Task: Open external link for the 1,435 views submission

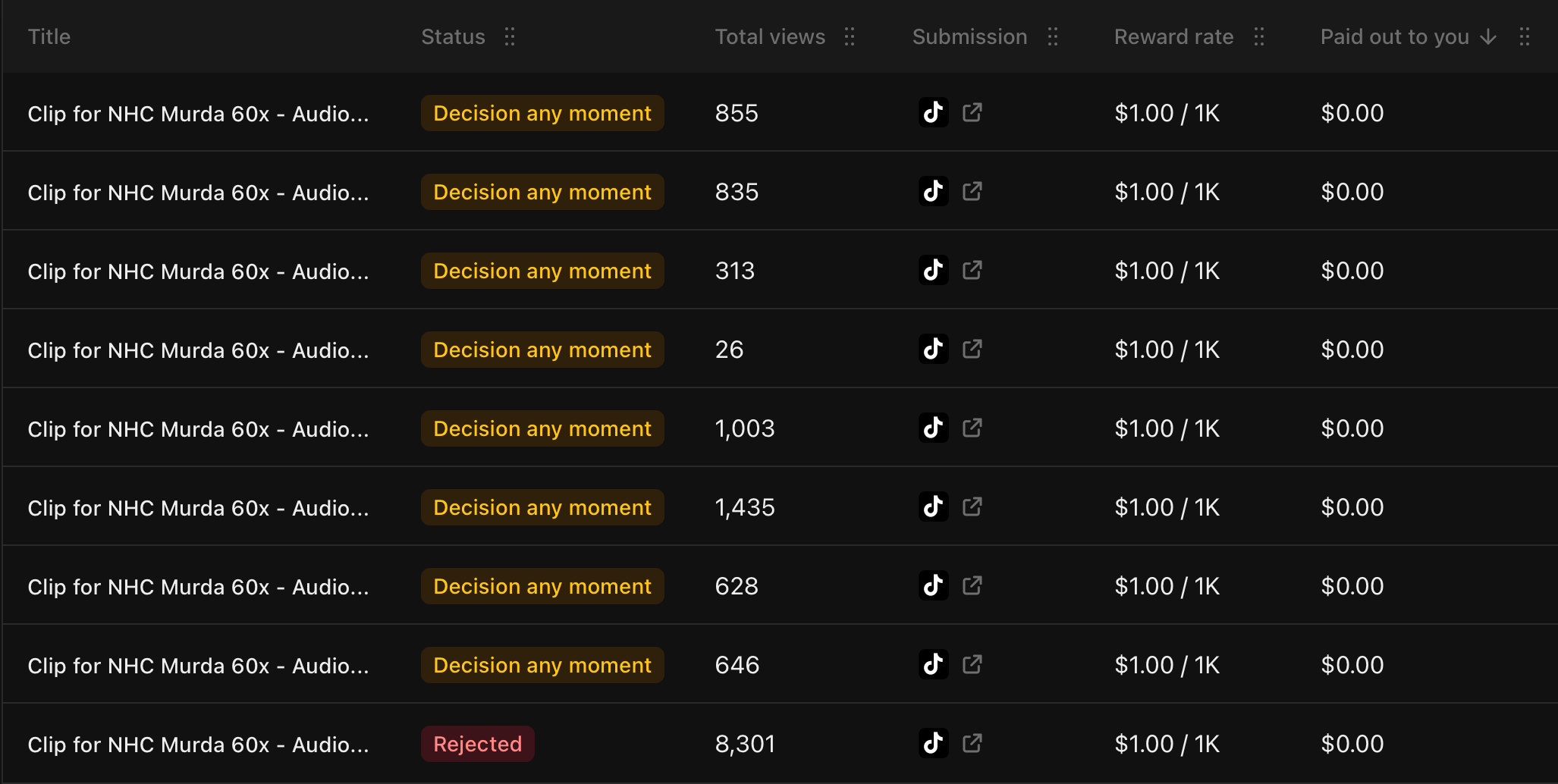Action: click(972, 506)
